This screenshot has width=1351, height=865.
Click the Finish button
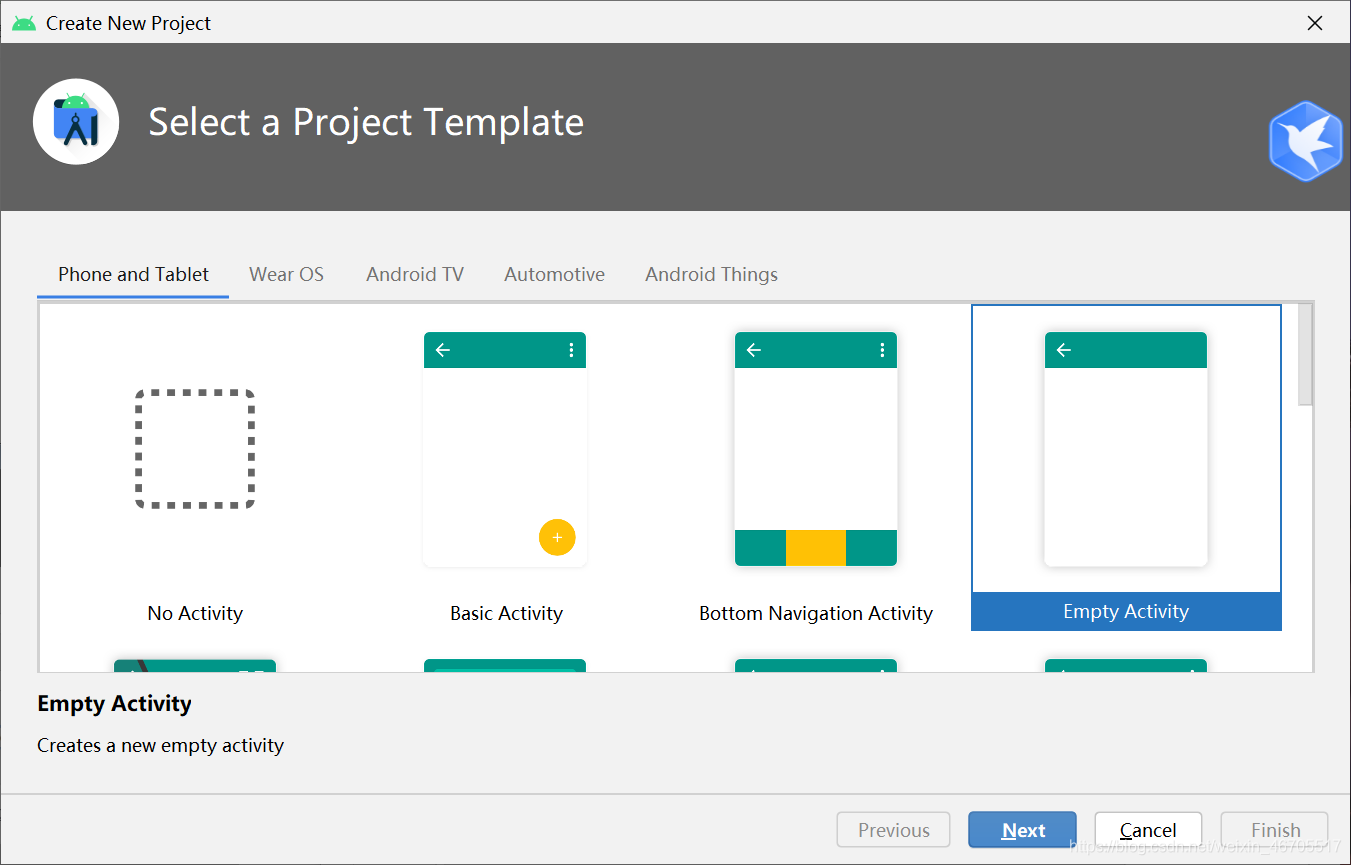pos(1275,830)
